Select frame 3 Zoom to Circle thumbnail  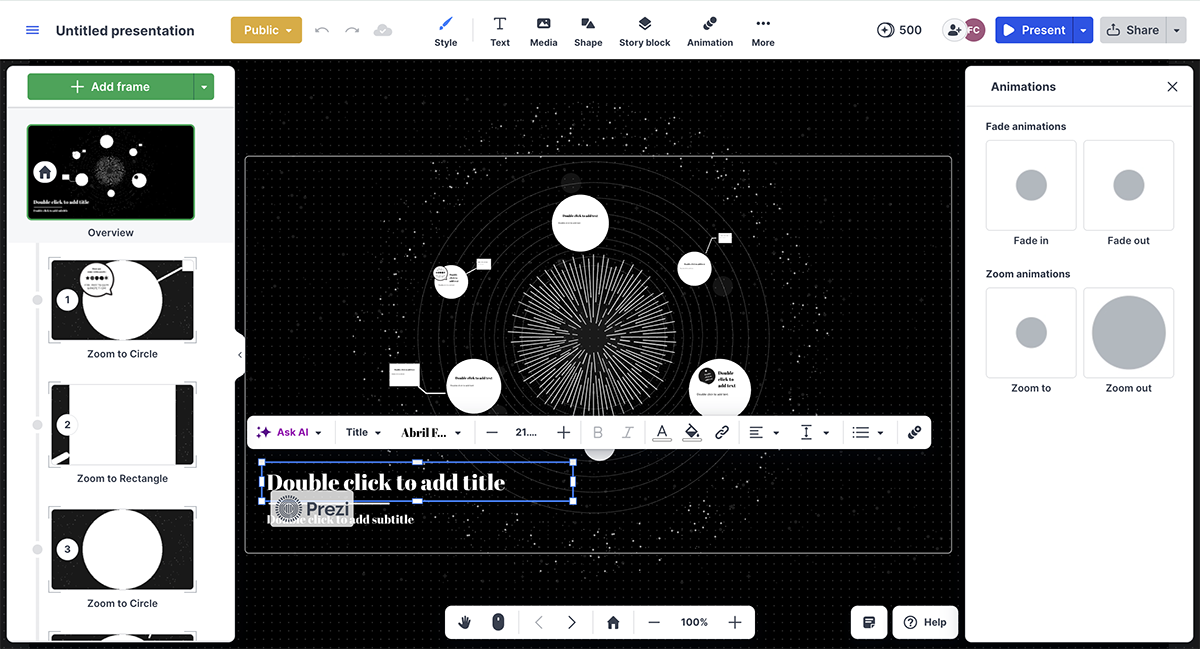pos(122,549)
